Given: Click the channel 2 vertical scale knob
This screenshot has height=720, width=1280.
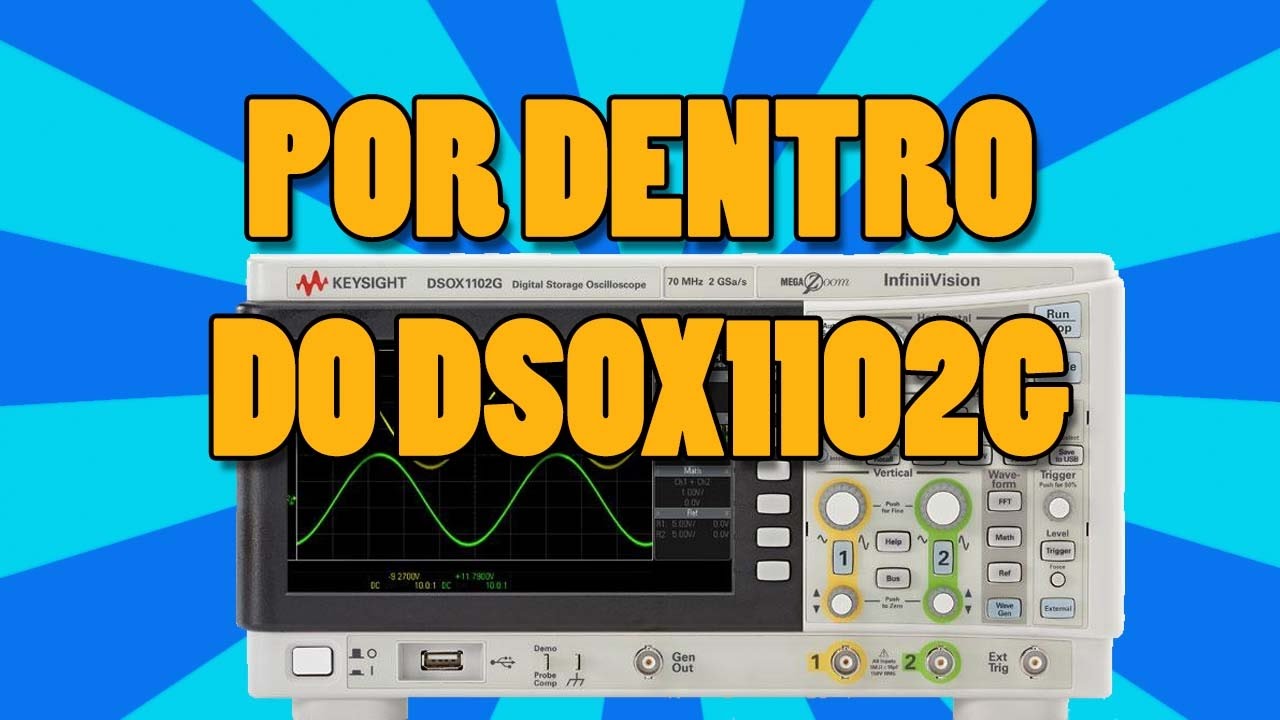Looking at the screenshot, I should [943, 507].
